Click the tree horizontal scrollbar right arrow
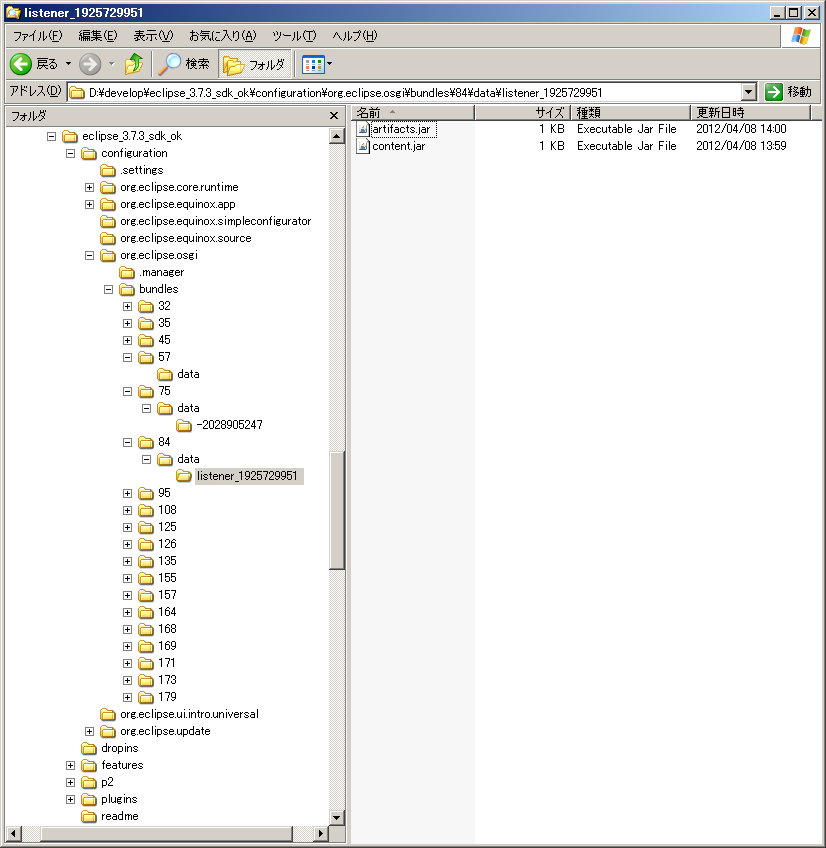This screenshot has height=848, width=826. (321, 833)
